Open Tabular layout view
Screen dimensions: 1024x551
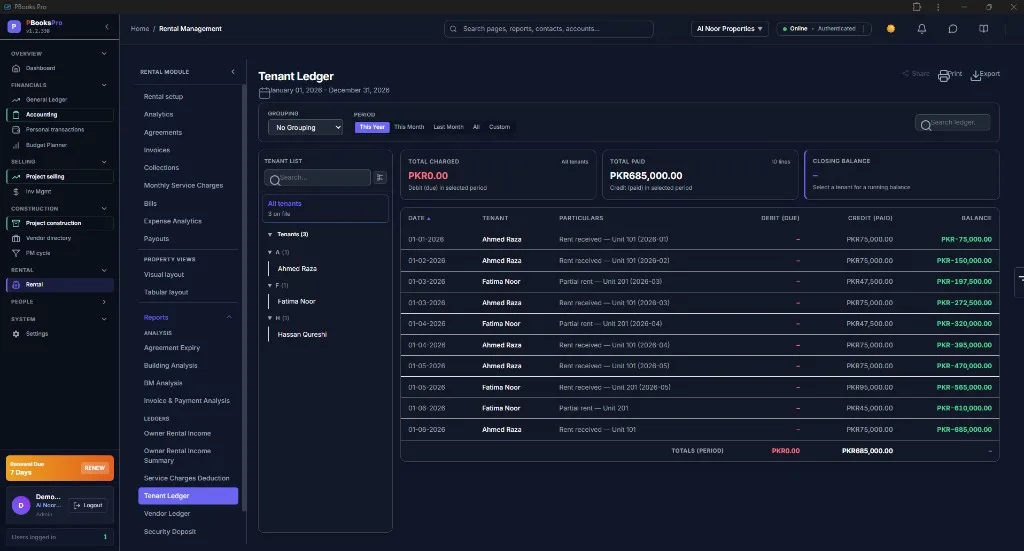(166, 292)
